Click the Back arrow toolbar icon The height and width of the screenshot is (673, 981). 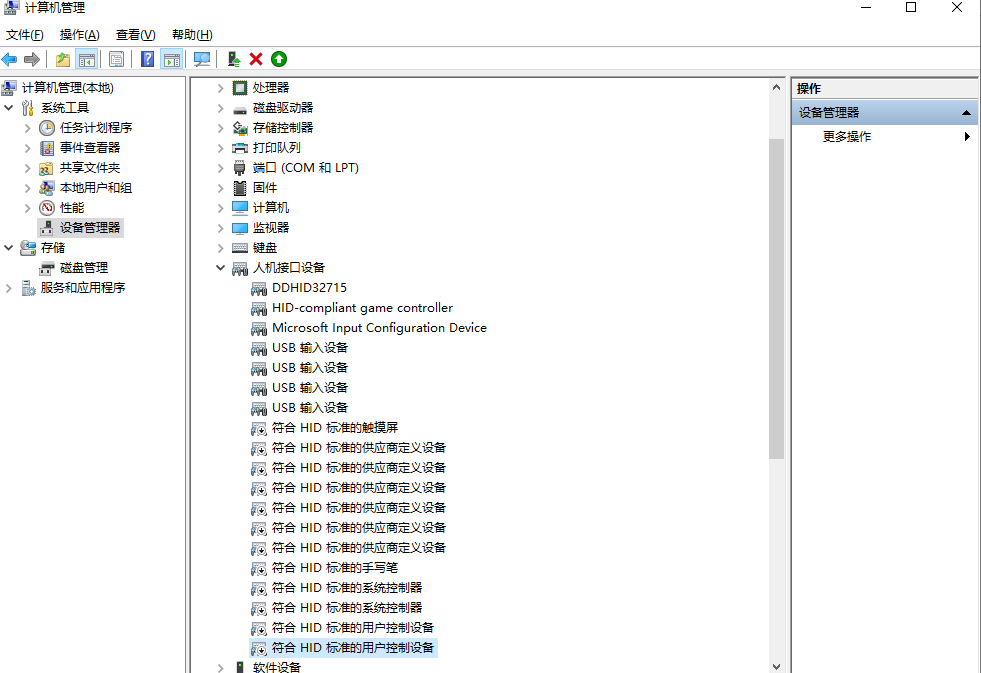click(9, 59)
